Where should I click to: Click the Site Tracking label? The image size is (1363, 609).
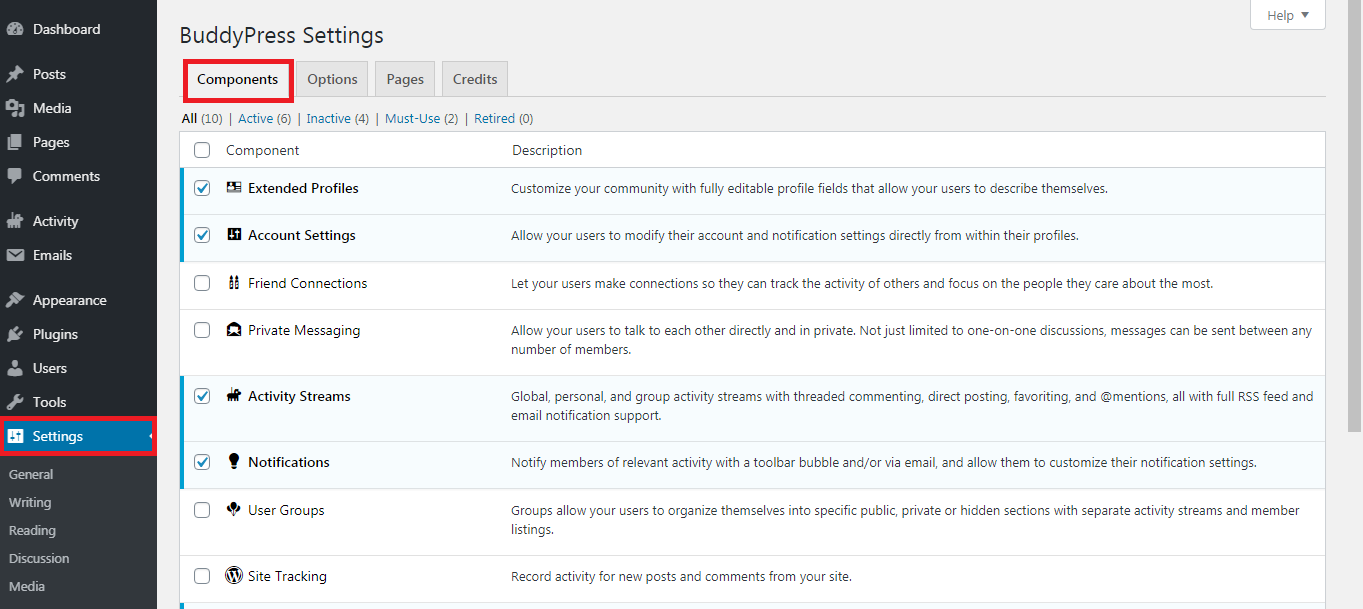point(287,576)
